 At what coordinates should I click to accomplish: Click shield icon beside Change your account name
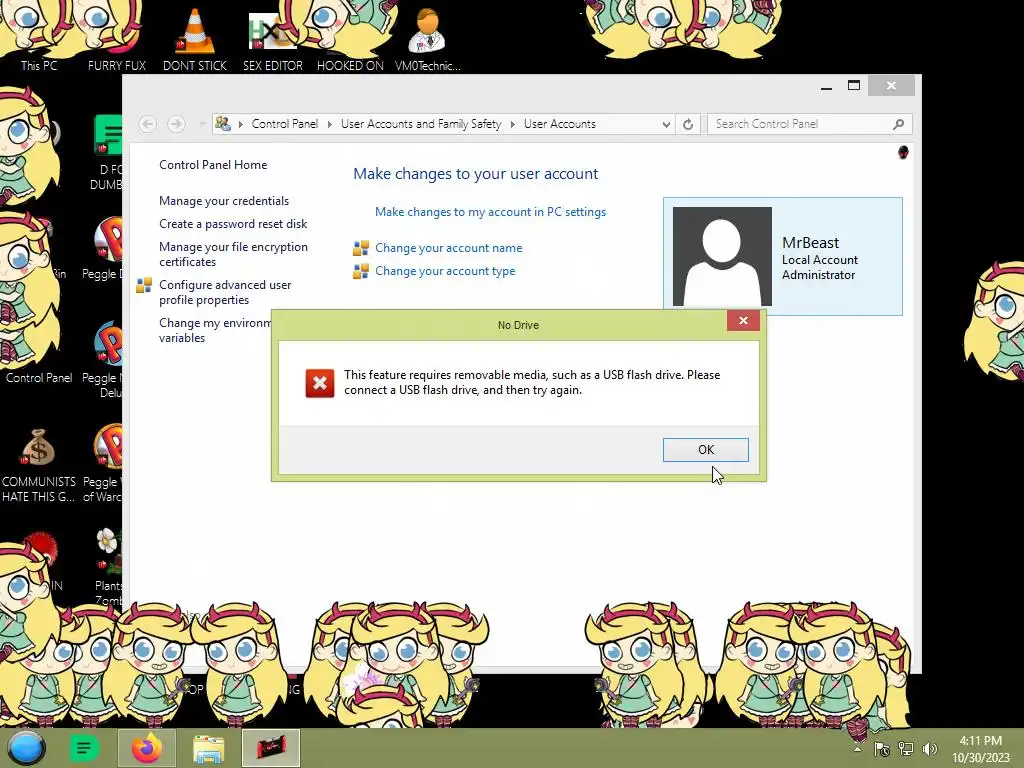360,248
